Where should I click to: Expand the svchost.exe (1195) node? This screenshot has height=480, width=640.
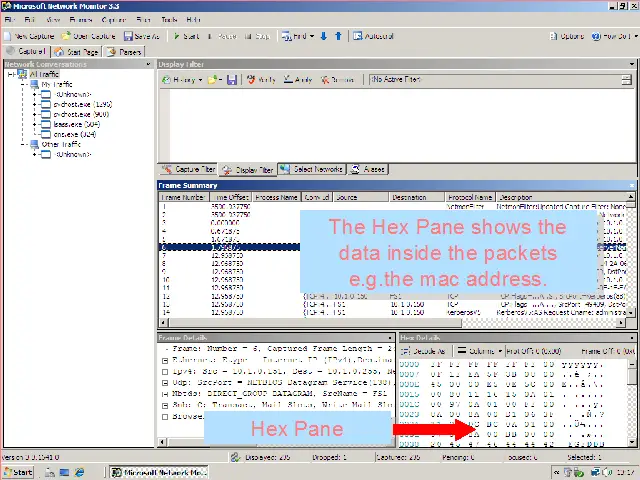pos(35,104)
